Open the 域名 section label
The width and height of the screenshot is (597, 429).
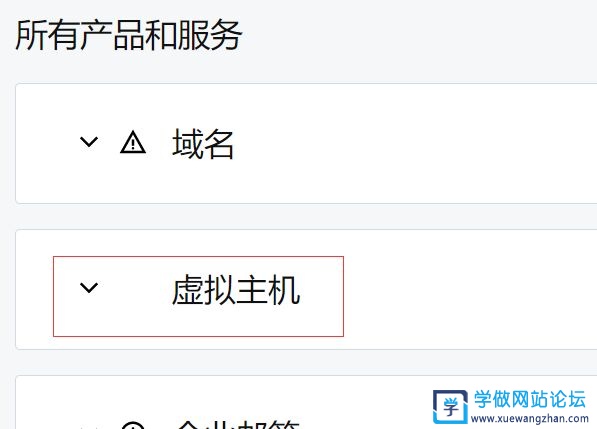203,144
